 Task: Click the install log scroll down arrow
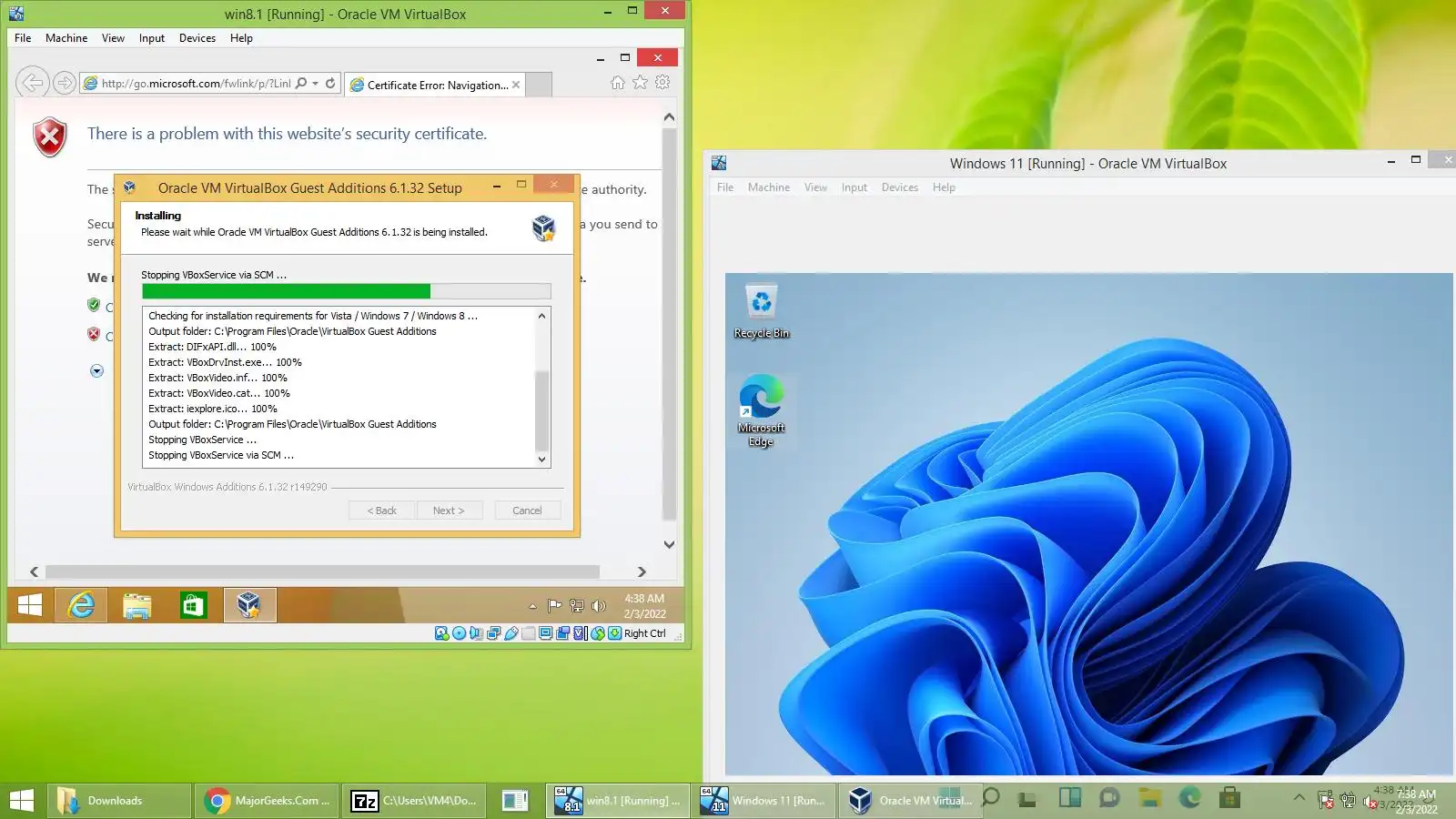(x=541, y=460)
